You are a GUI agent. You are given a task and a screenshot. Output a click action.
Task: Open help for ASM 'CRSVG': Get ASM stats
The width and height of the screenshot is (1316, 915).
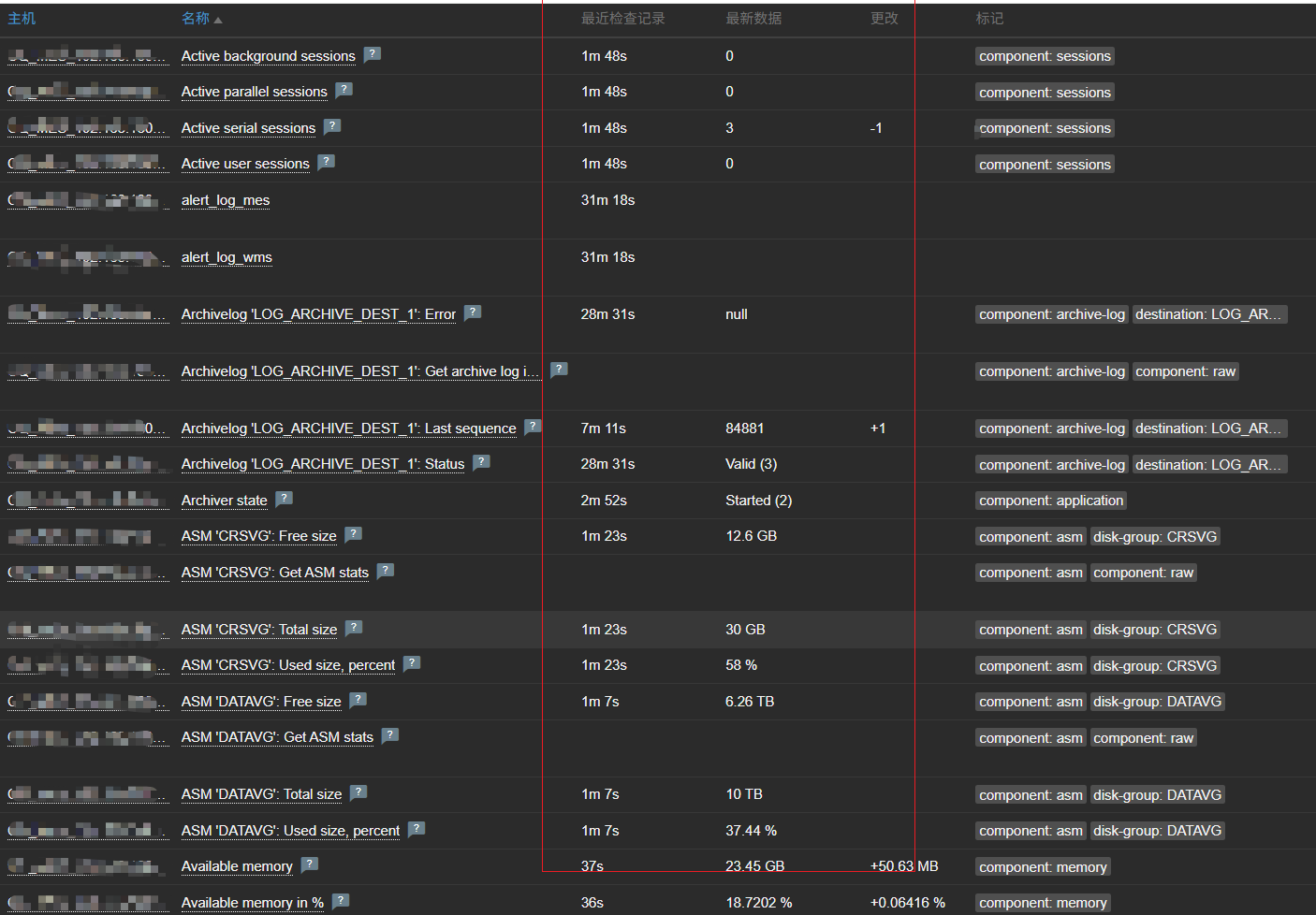(385, 570)
